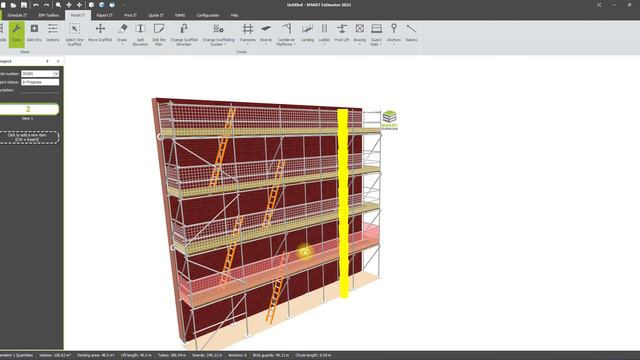
Task: Open the Help tab
Action: (234, 15)
